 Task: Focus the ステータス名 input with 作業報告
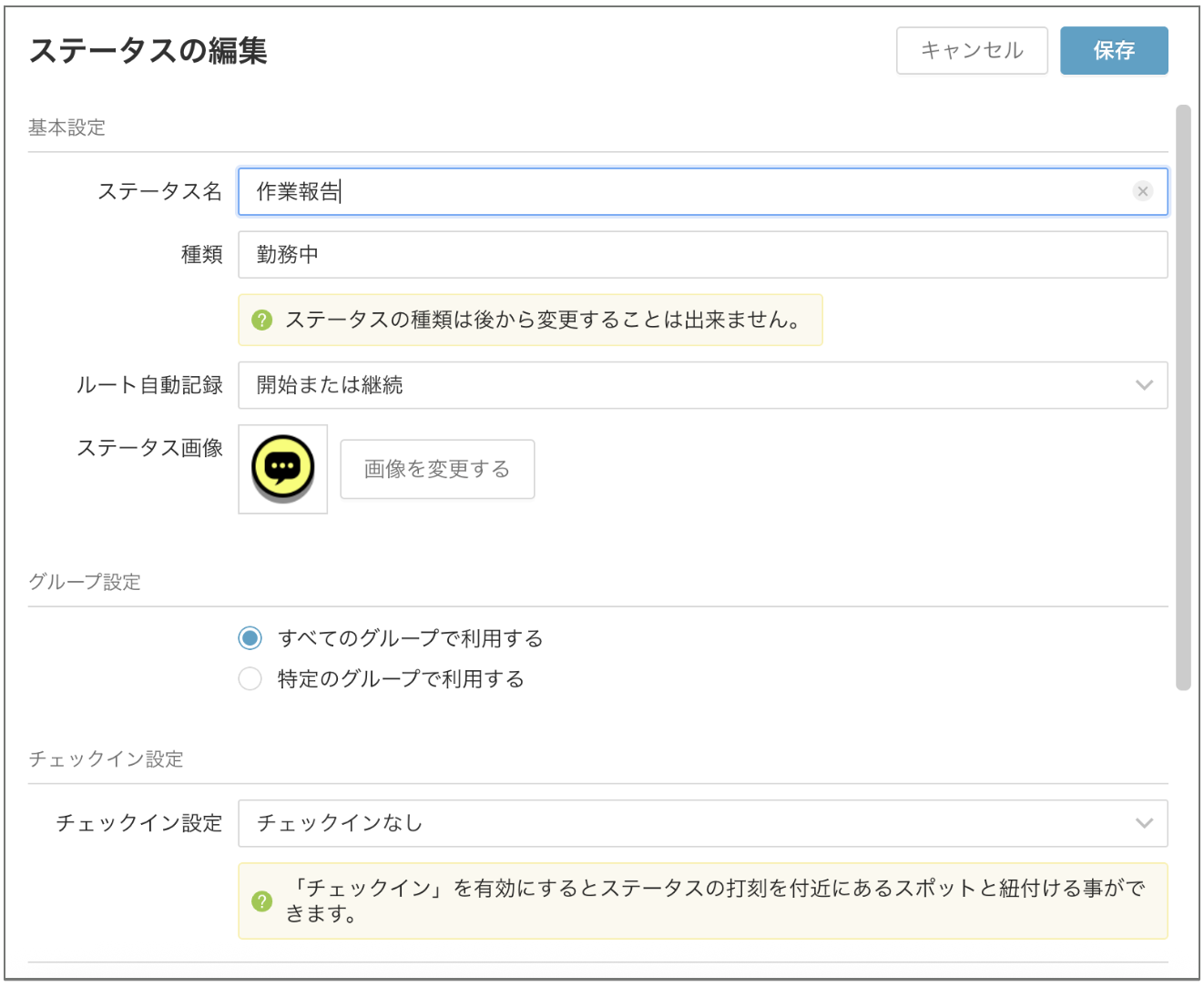[x=703, y=191]
